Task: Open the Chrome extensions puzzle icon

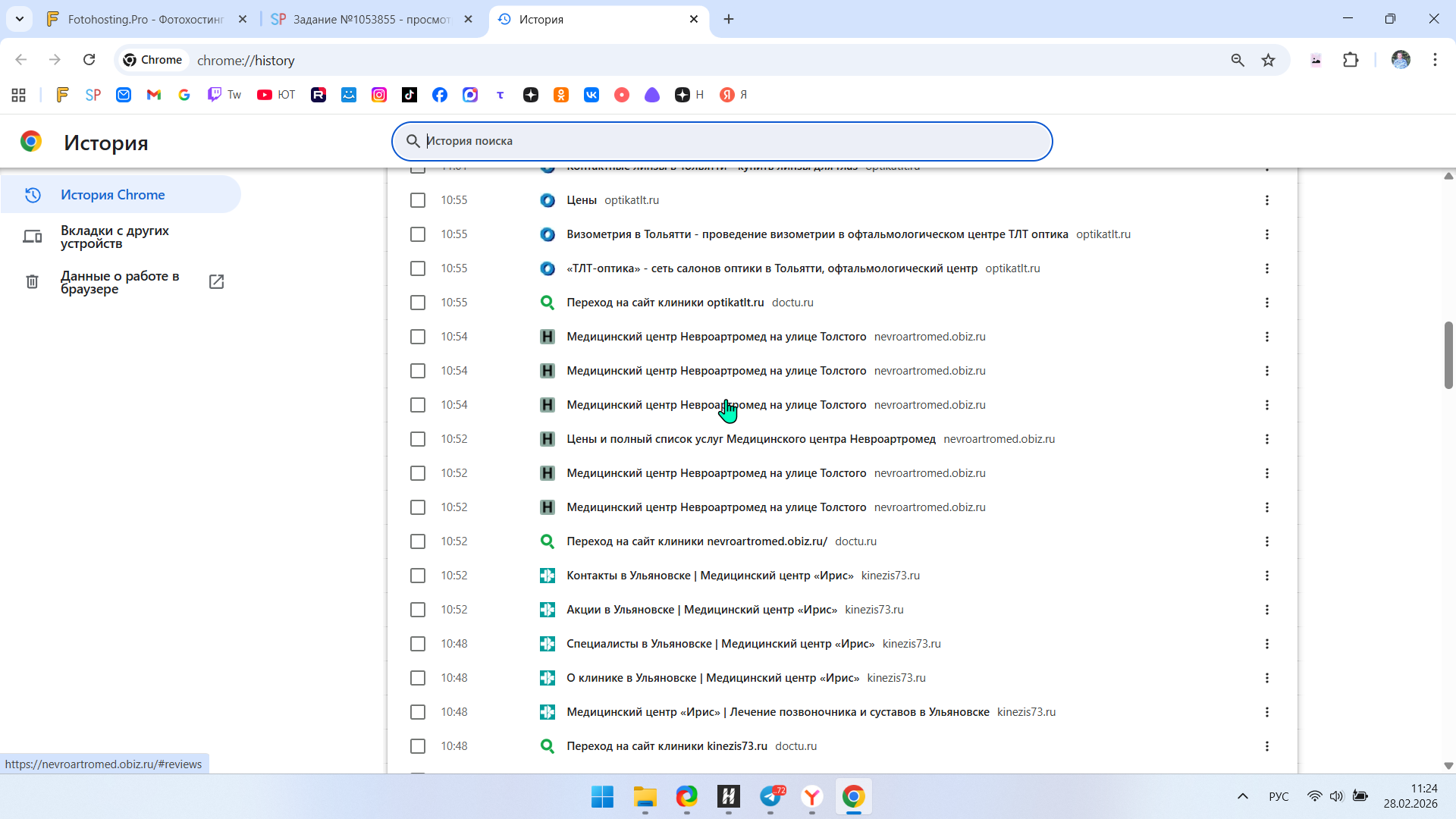Action: (1351, 60)
